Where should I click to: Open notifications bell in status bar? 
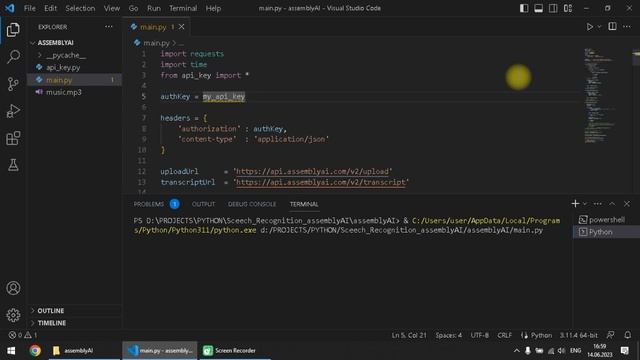[628, 335]
